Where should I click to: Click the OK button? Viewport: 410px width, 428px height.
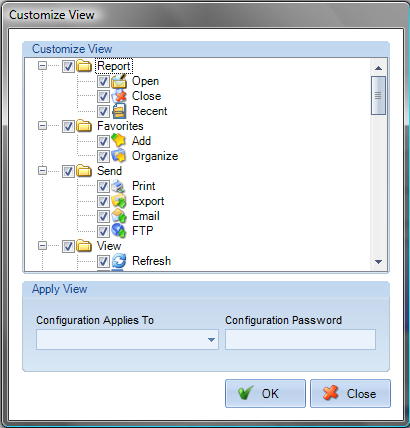pyautogui.click(x=265, y=393)
